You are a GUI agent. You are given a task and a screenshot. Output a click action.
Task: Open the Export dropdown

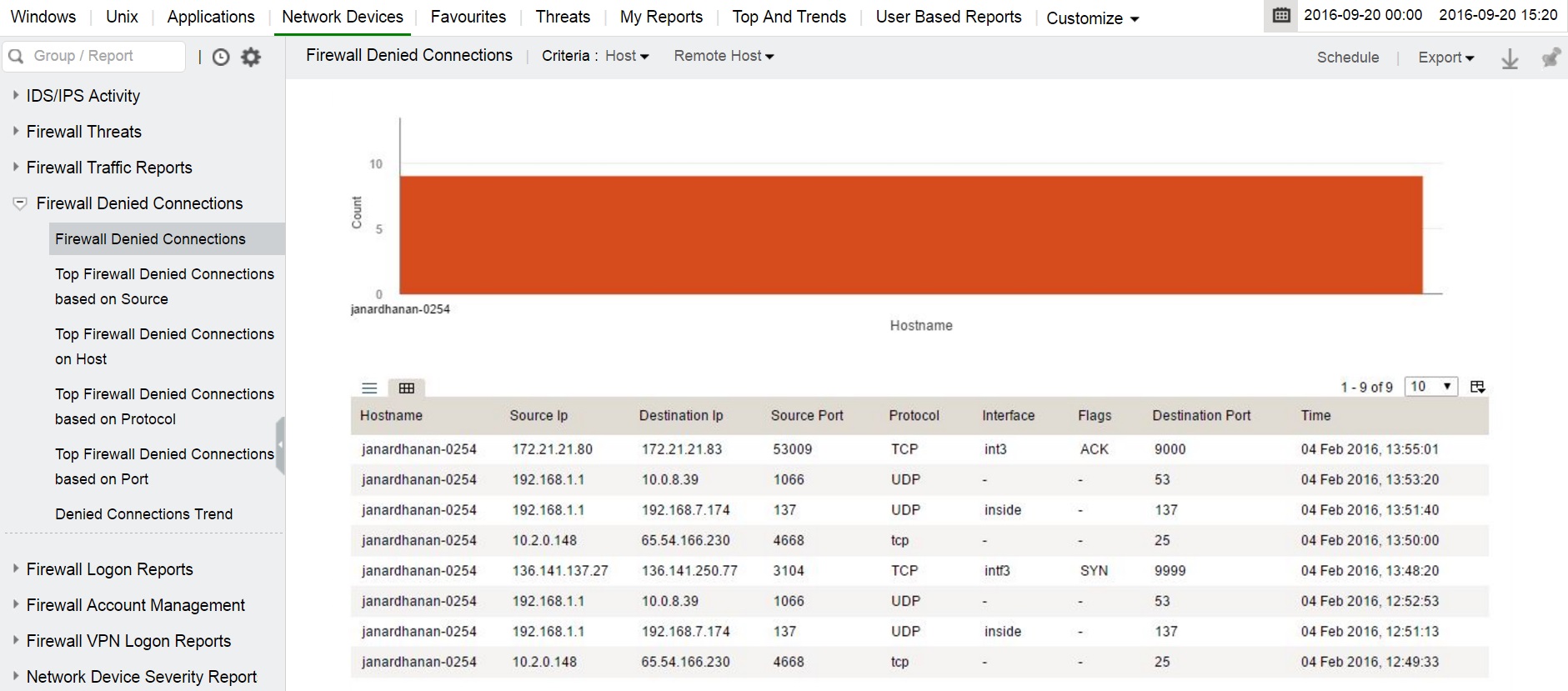click(x=1446, y=58)
